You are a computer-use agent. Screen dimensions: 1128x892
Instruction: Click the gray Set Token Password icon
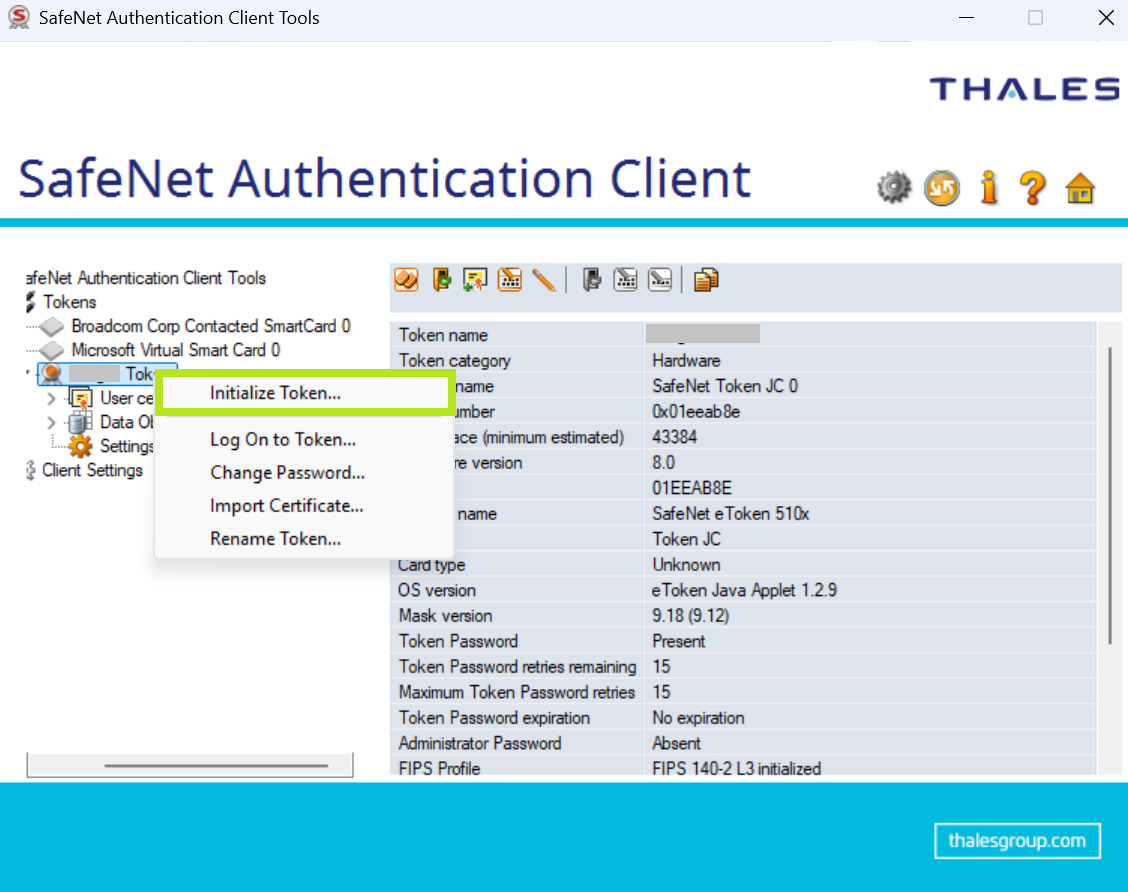pos(660,280)
